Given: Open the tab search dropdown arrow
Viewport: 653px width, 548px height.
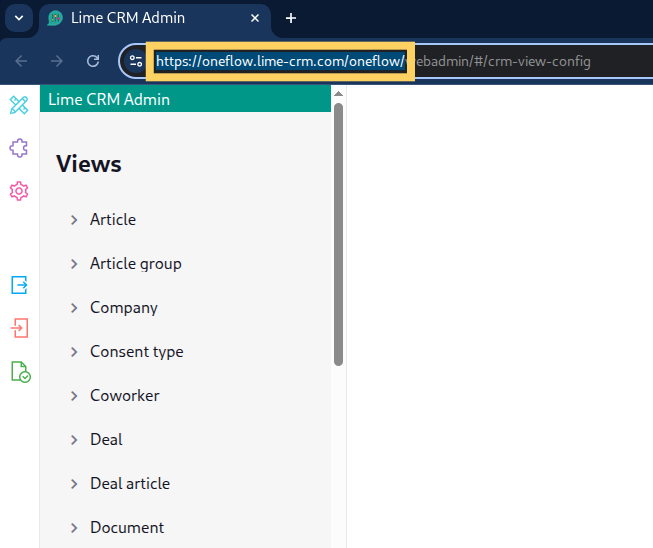Looking at the screenshot, I should pyautogui.click(x=19, y=18).
